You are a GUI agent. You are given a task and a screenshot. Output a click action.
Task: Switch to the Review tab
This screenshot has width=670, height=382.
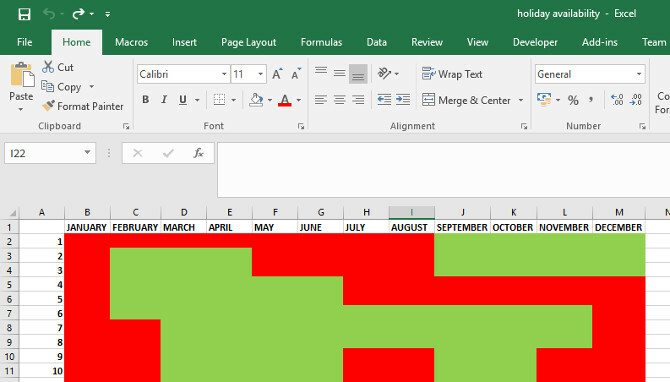coord(427,42)
